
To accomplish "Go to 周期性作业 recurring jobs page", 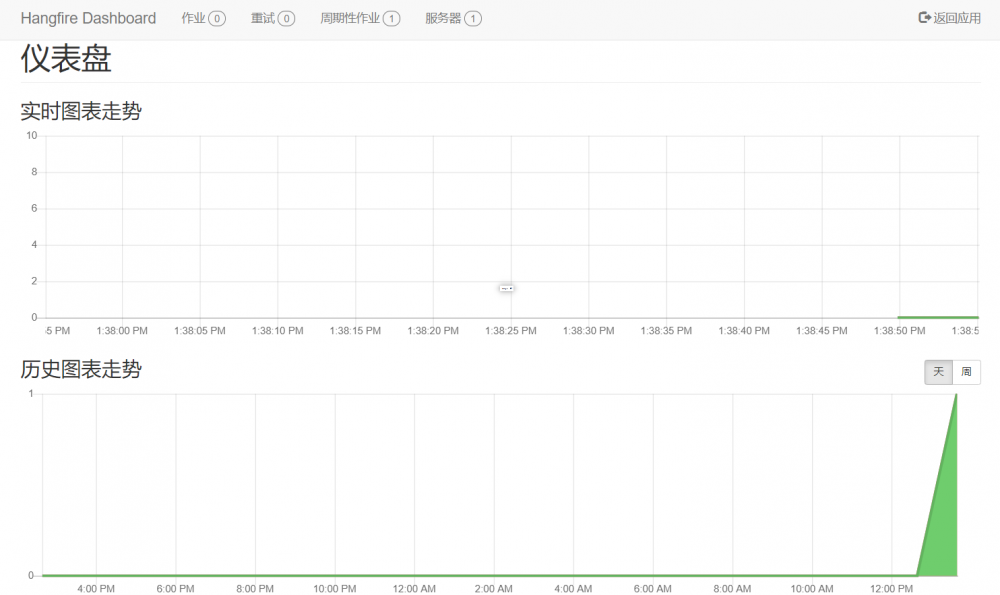I will click(x=360, y=18).
